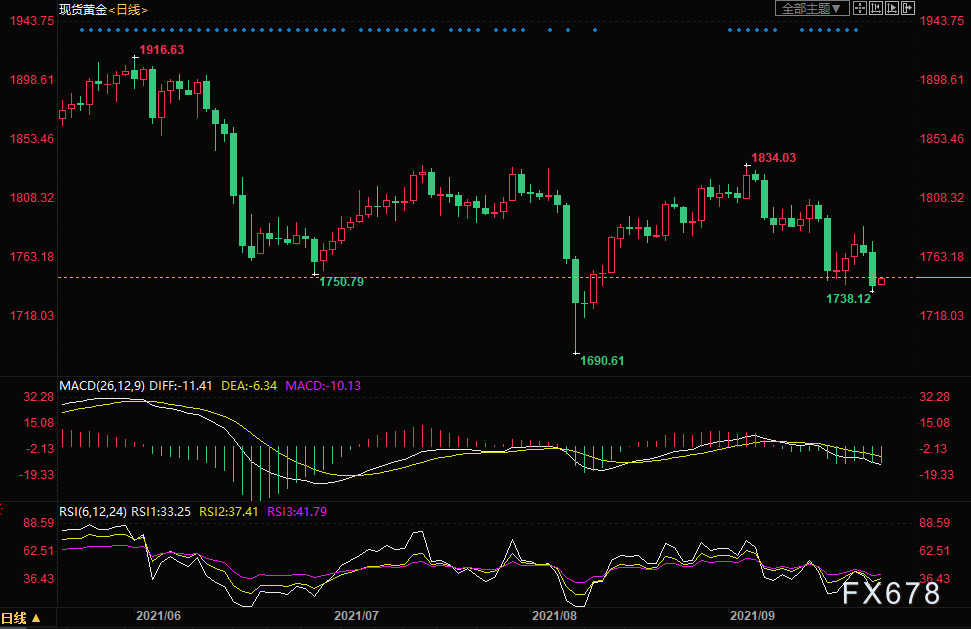Expand the 日线 period selector at bottom left
The height and width of the screenshot is (629, 971).
point(21,618)
